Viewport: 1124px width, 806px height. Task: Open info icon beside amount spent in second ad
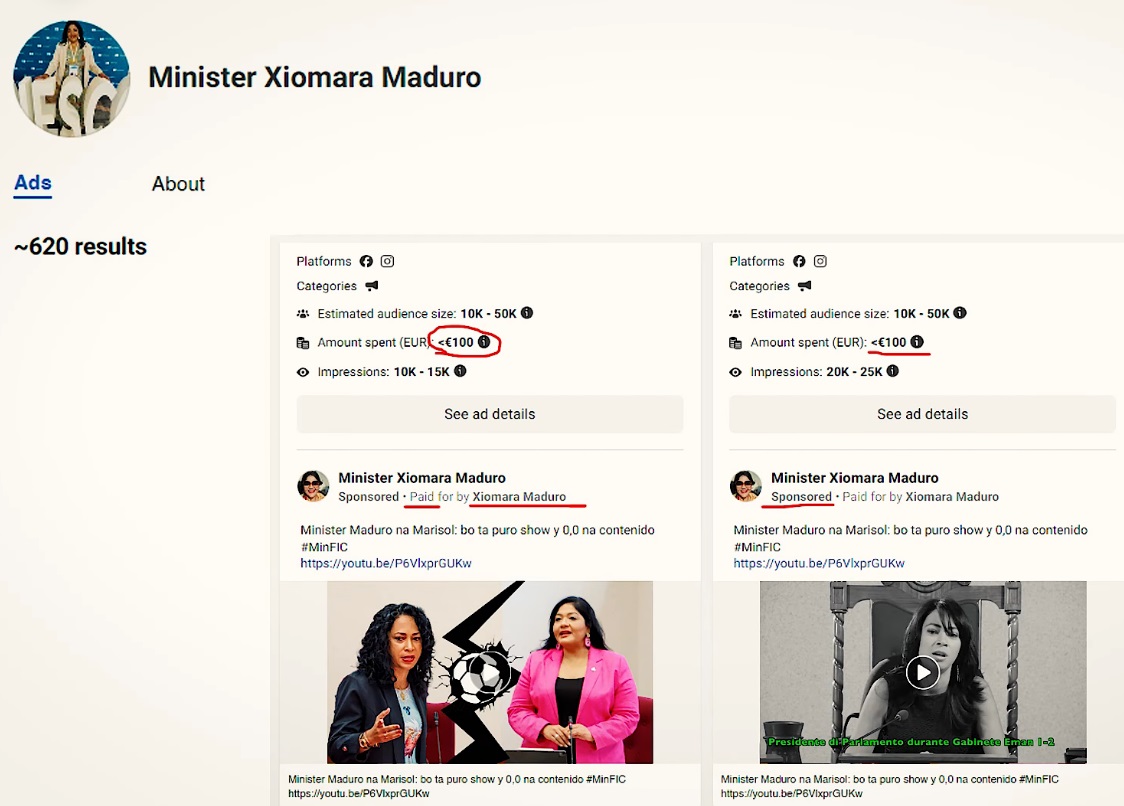pos(917,342)
